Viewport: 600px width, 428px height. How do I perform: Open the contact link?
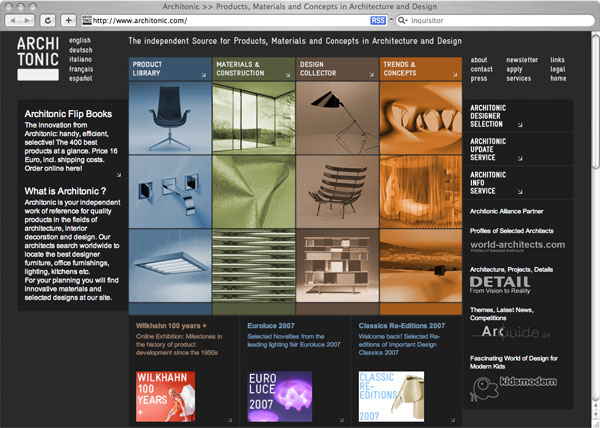(481, 69)
